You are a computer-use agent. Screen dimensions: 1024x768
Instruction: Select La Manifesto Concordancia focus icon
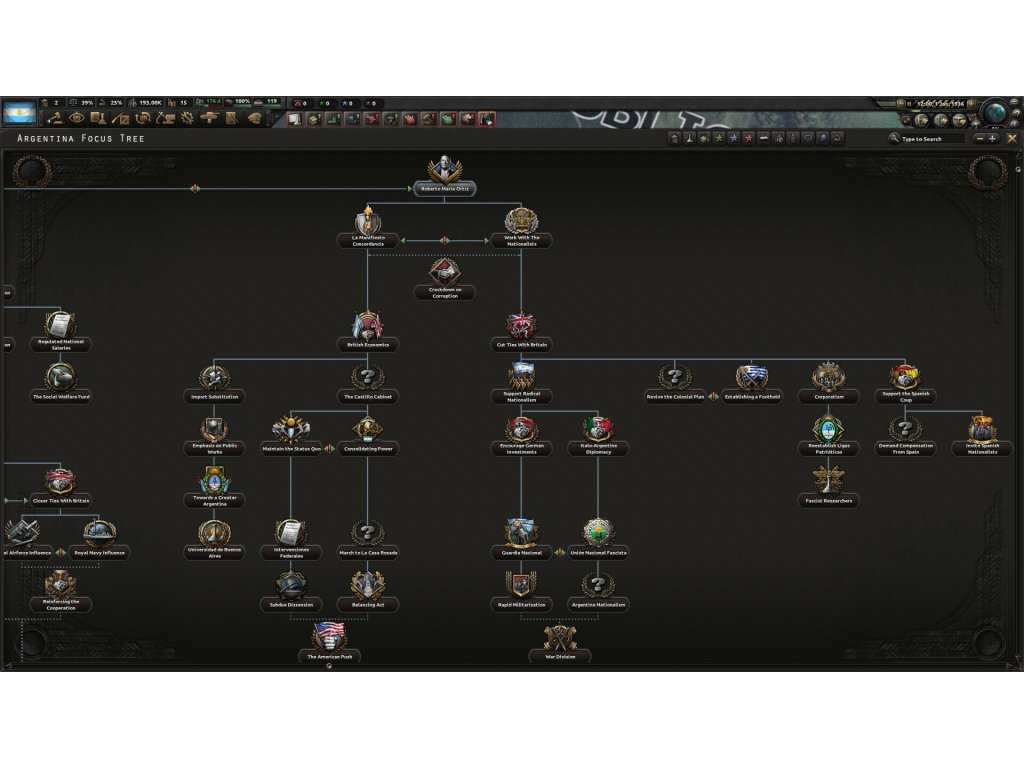pos(368,219)
